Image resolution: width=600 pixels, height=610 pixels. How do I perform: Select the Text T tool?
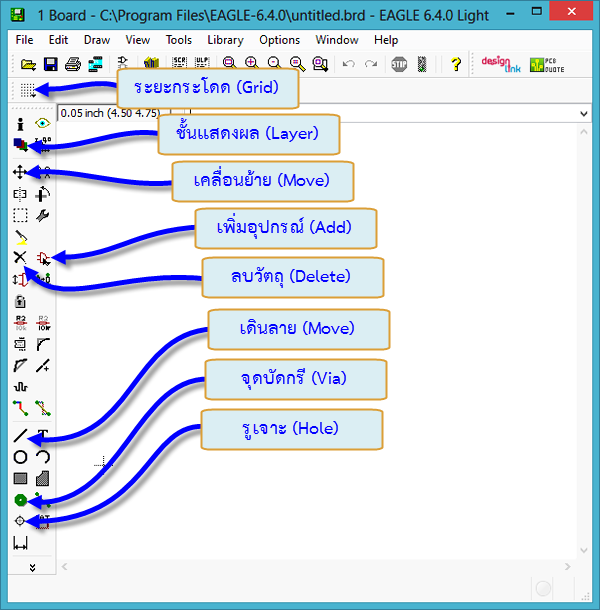[x=43, y=435]
